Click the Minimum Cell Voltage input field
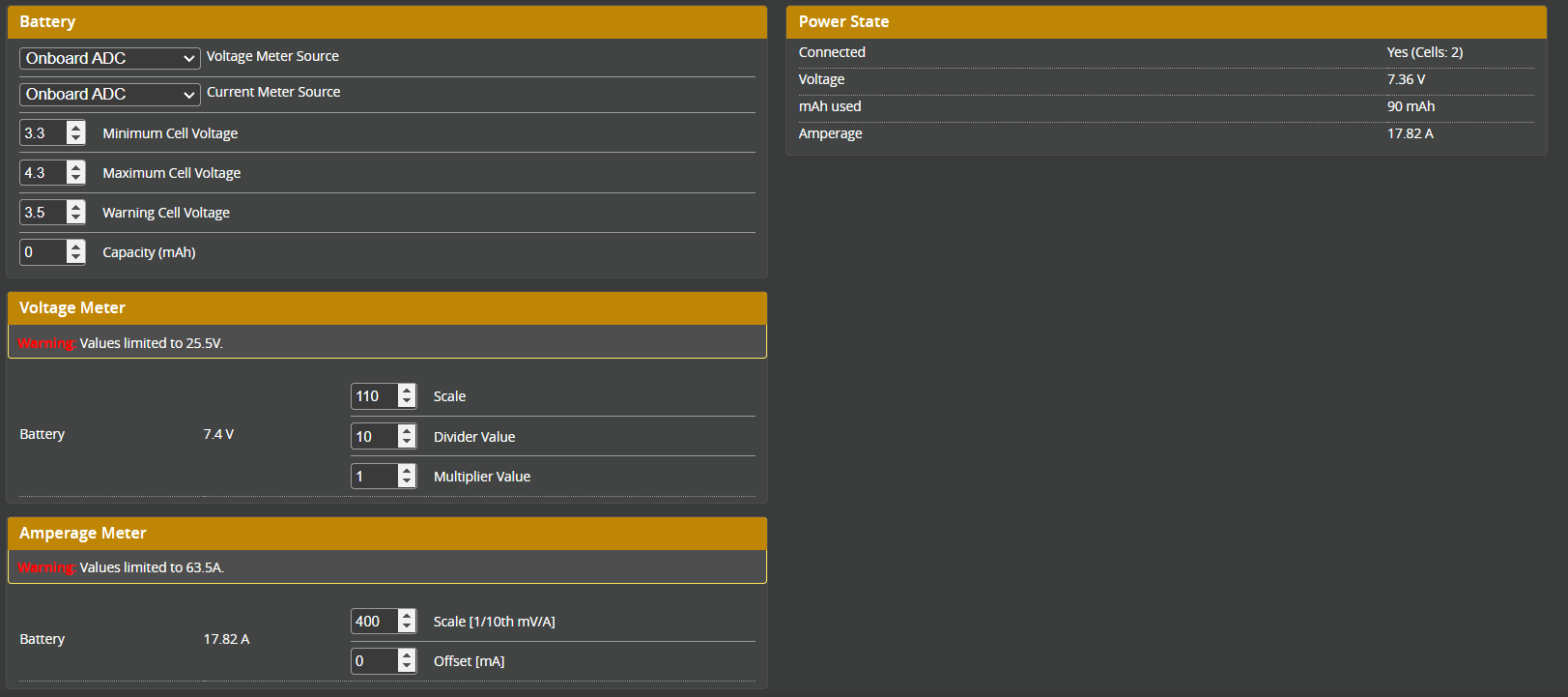This screenshot has height=697, width=1568. coord(43,133)
